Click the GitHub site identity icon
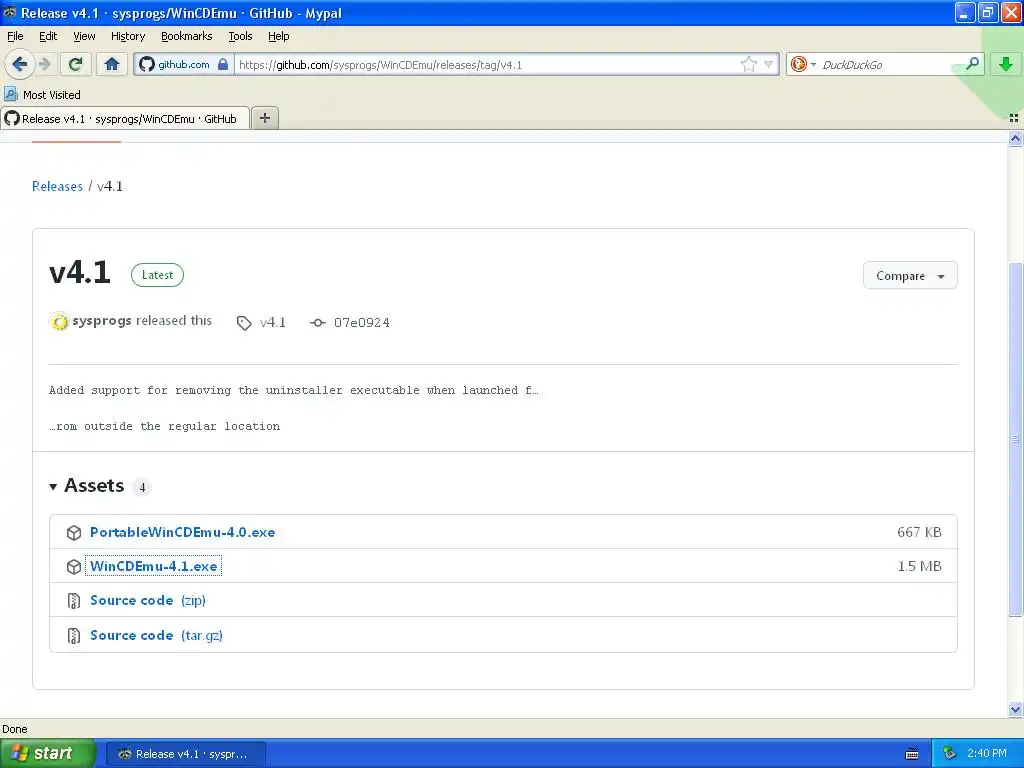 147,64
